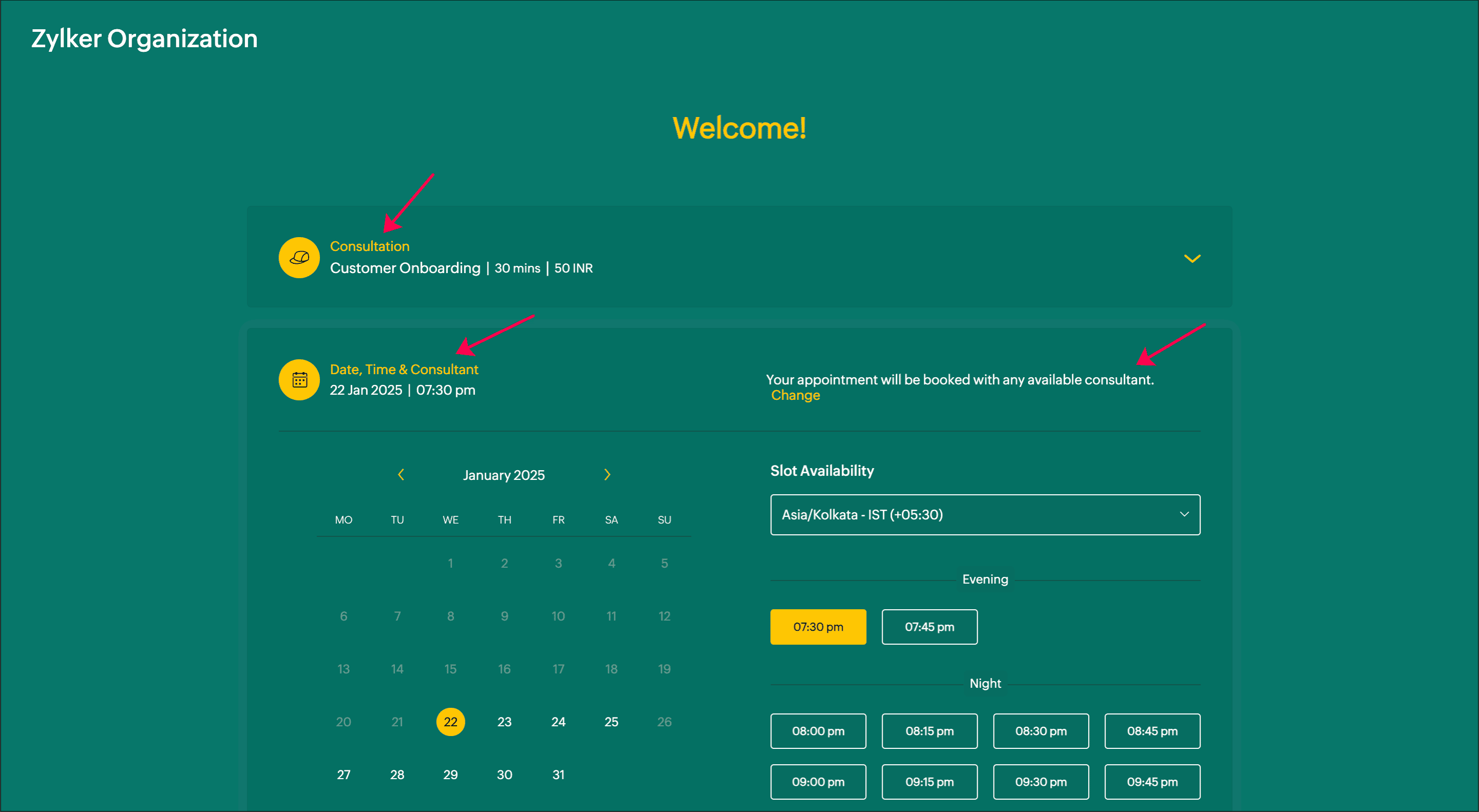
Task: Select January 23 on the calendar
Action: 504,722
